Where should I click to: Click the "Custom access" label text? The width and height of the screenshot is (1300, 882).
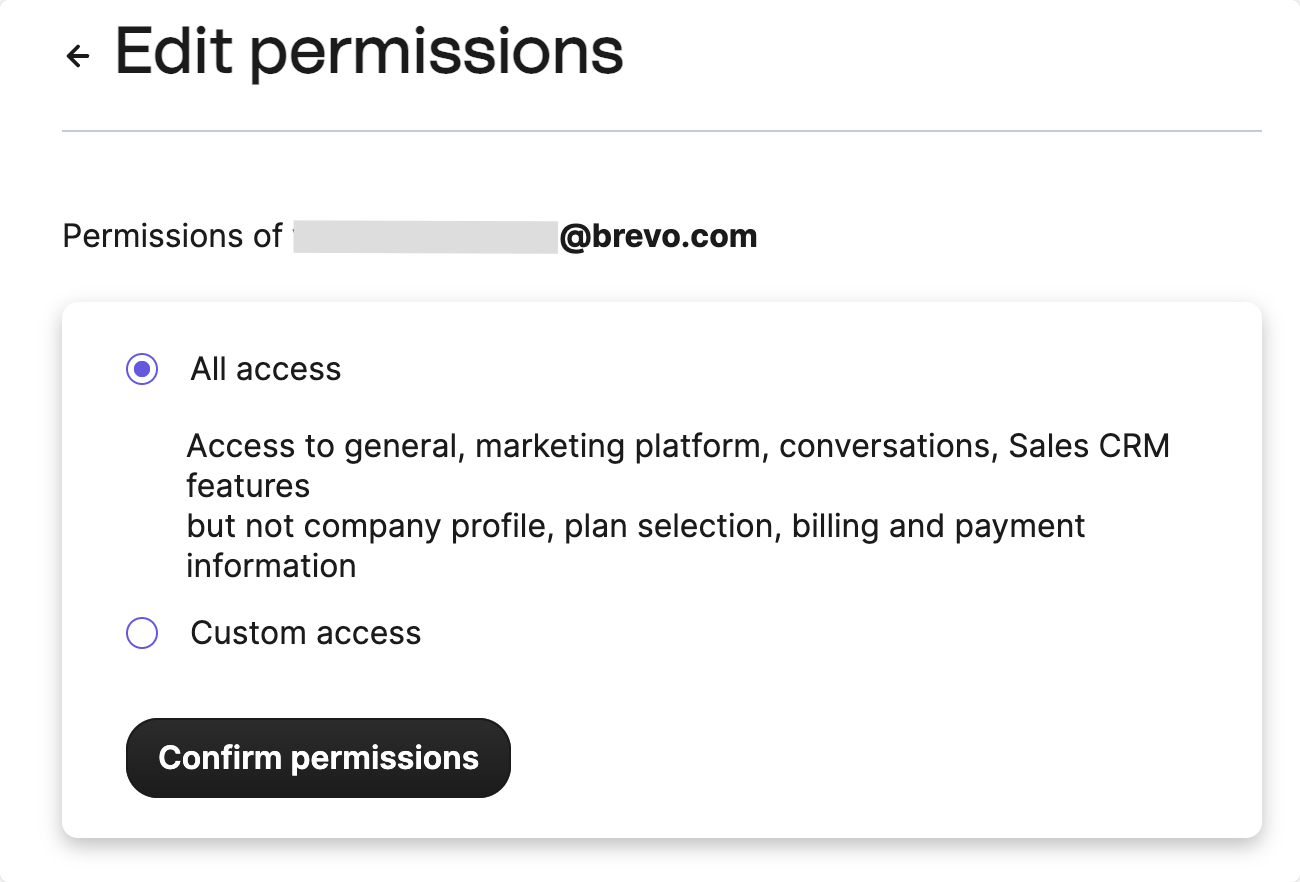[x=306, y=633]
